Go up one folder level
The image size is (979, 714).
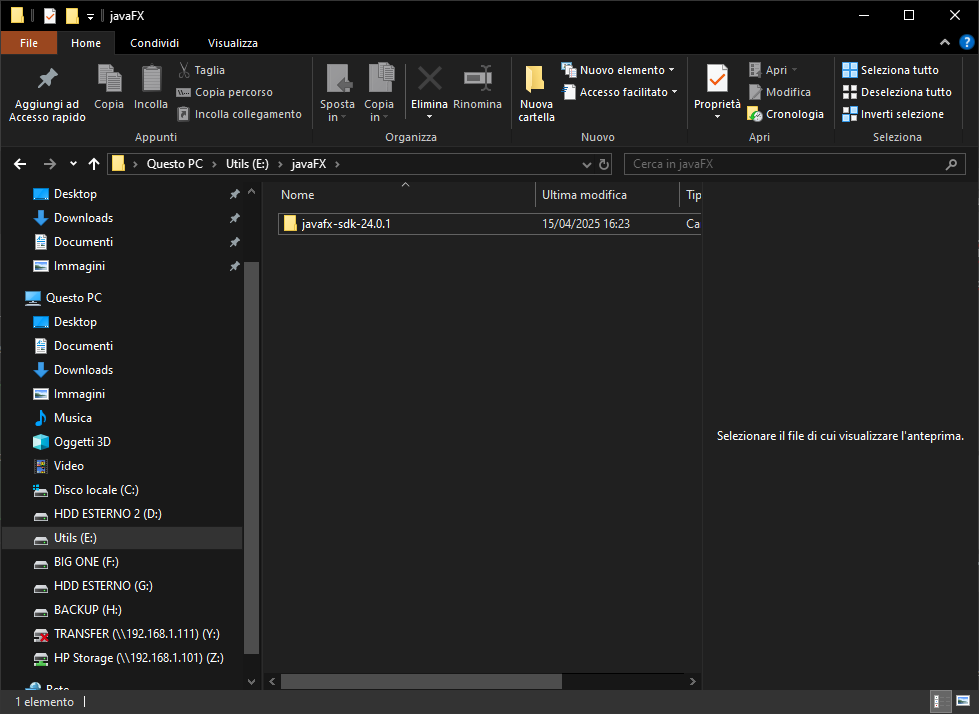(94, 164)
